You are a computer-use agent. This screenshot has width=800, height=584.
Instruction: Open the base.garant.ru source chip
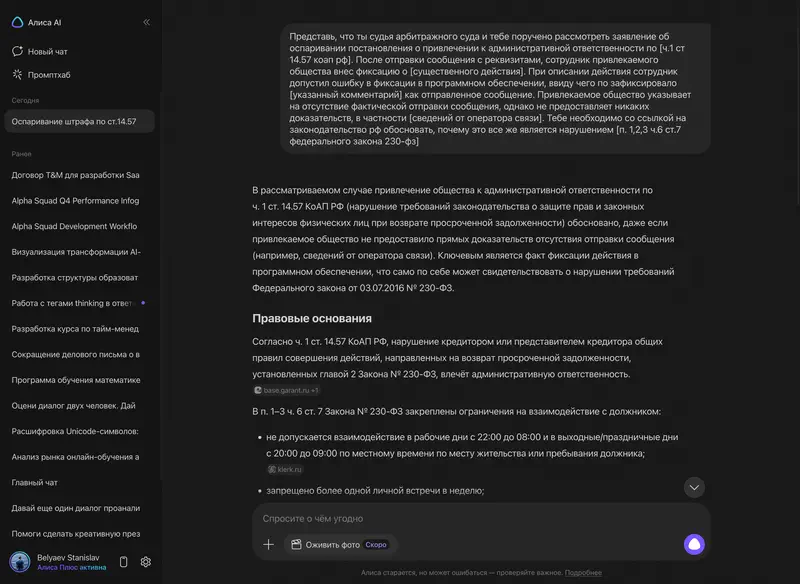289,388
